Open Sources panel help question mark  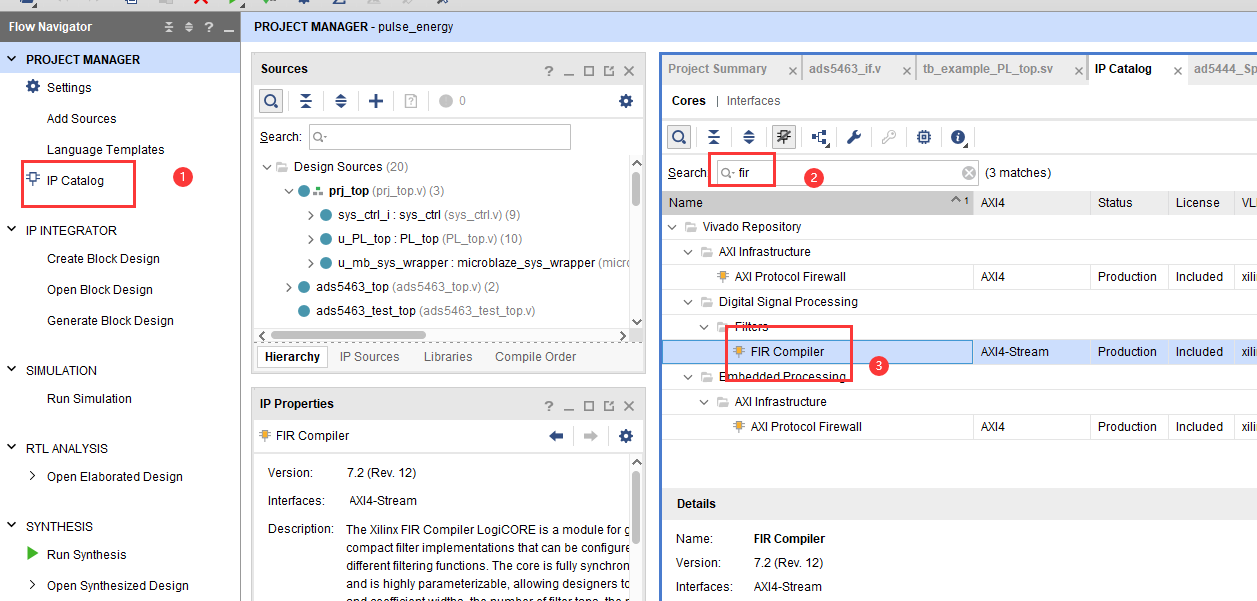[549, 71]
